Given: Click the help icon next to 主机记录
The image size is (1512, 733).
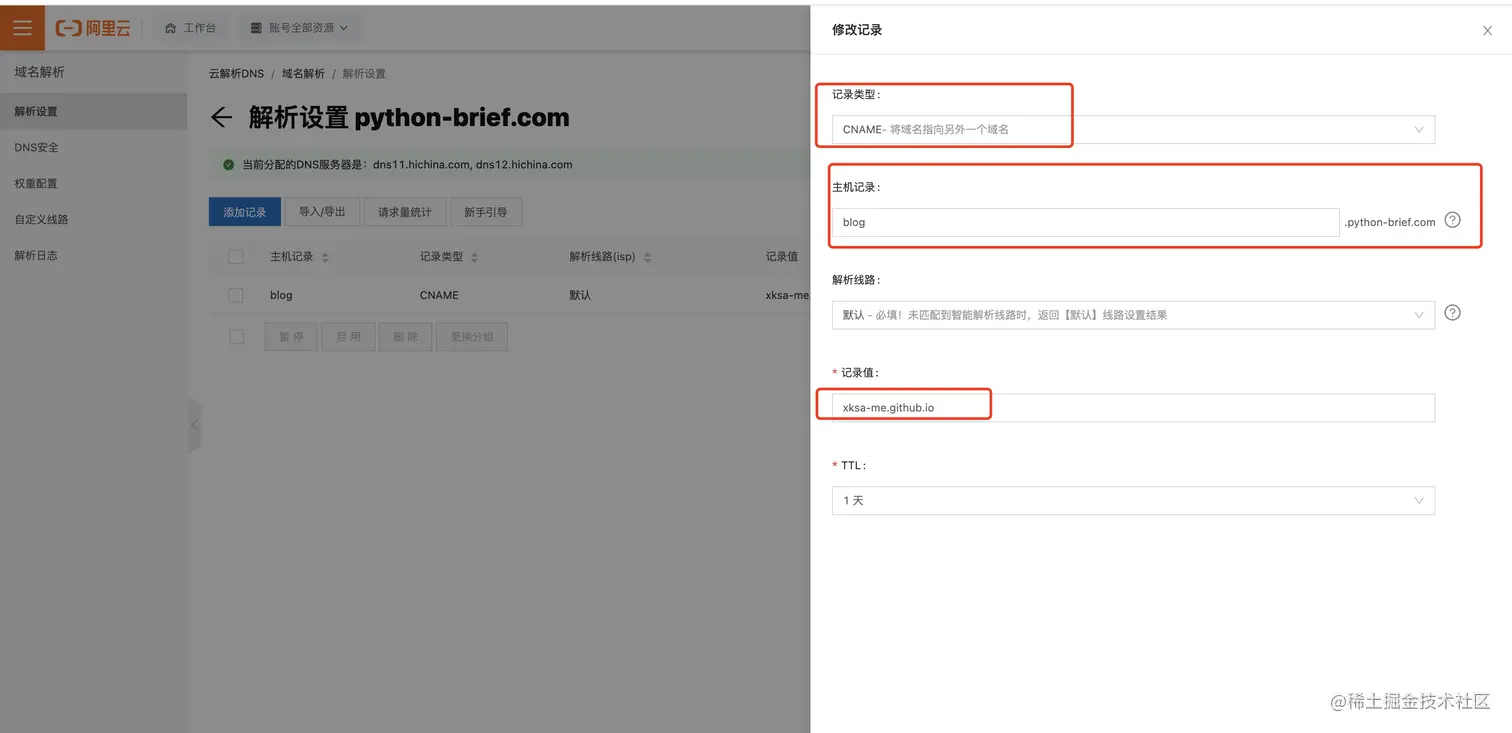Looking at the screenshot, I should click(x=1453, y=220).
